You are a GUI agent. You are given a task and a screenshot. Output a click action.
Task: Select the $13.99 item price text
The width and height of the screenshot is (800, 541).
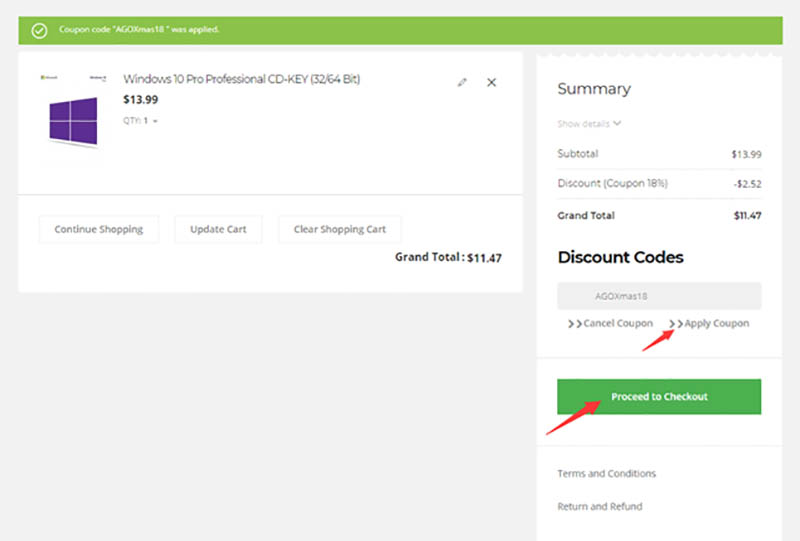[140, 100]
